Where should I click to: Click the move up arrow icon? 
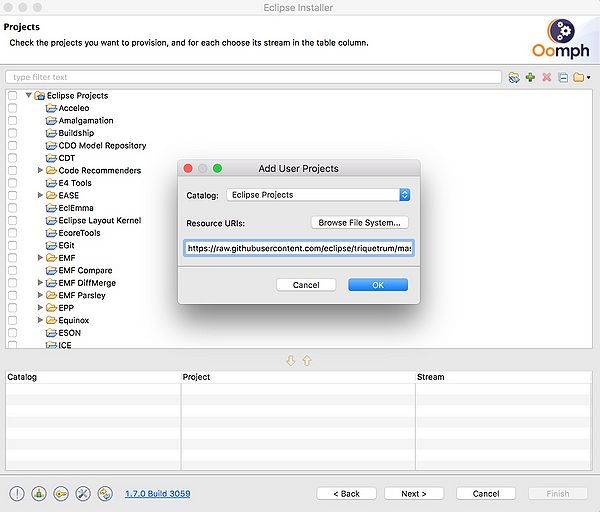(307, 360)
